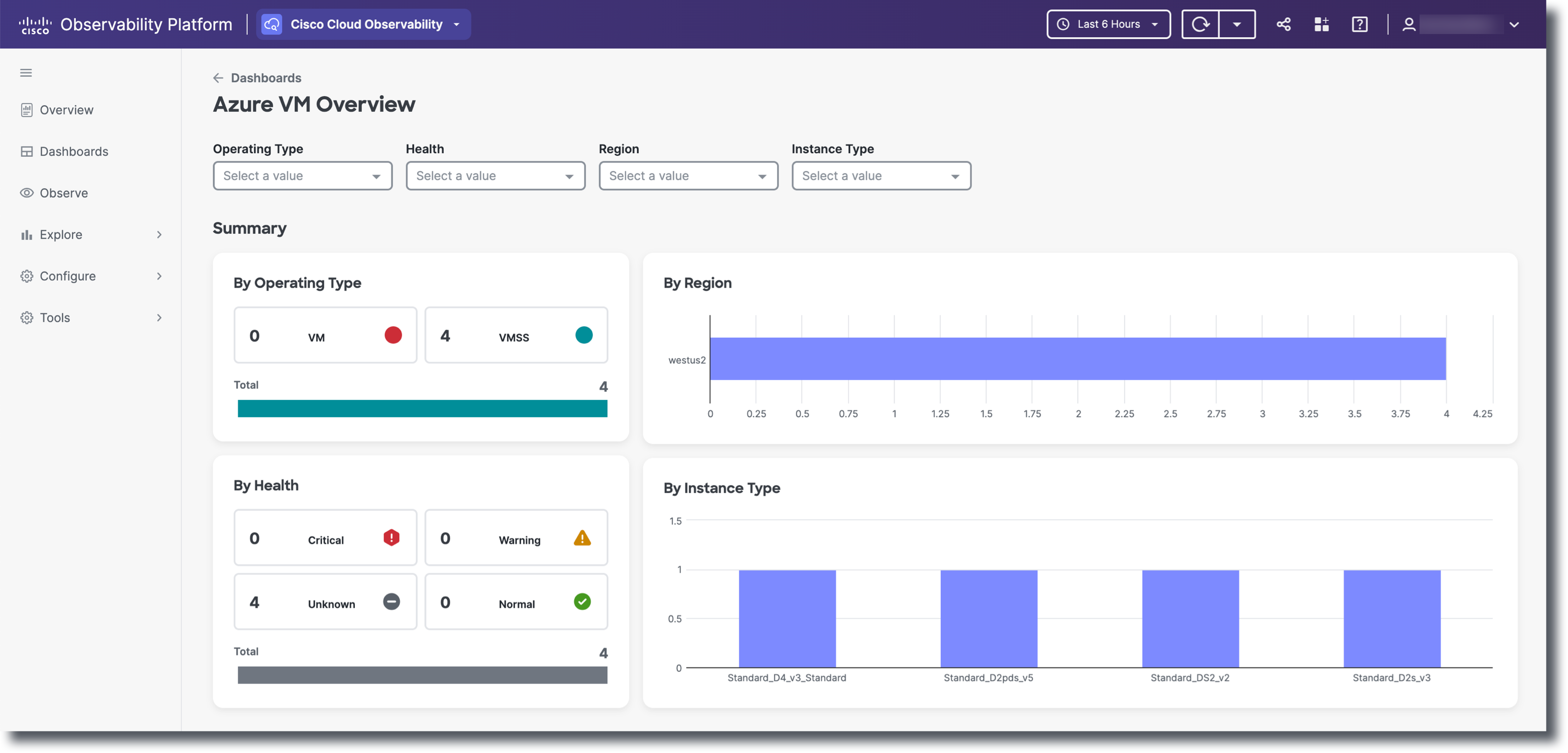Open the refresh interval dropdown arrow
This screenshot has height=753, width=1568.
tap(1237, 25)
